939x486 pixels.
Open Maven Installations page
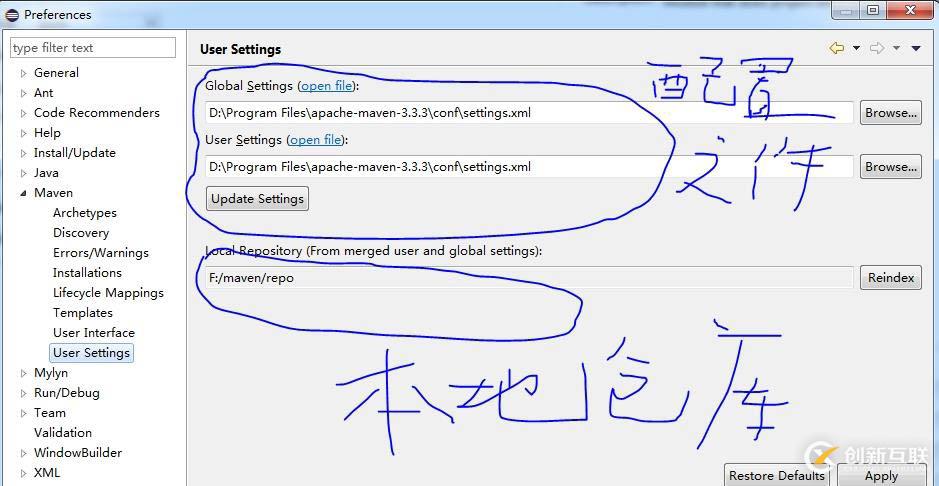(x=87, y=272)
